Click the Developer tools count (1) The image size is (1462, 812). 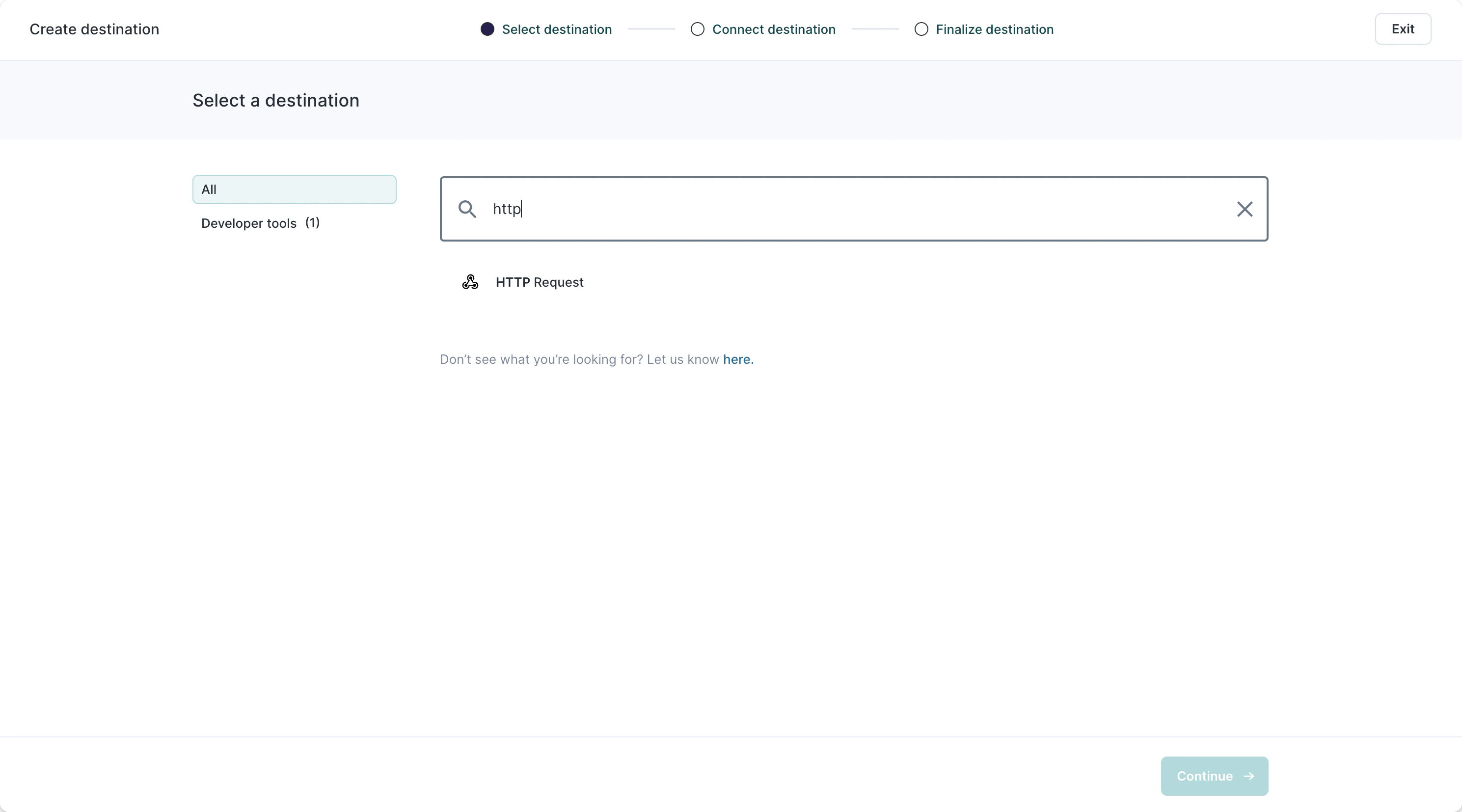[312, 223]
